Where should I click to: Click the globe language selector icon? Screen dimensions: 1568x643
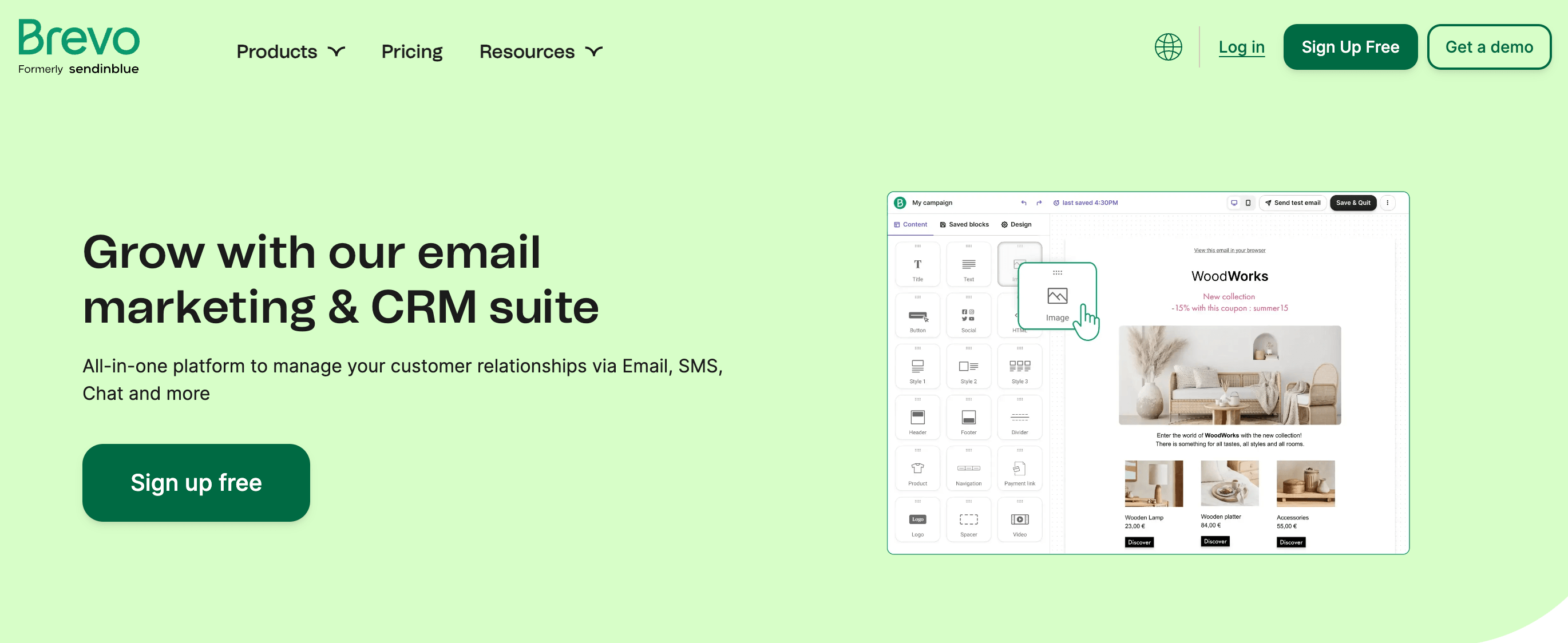click(x=1168, y=47)
